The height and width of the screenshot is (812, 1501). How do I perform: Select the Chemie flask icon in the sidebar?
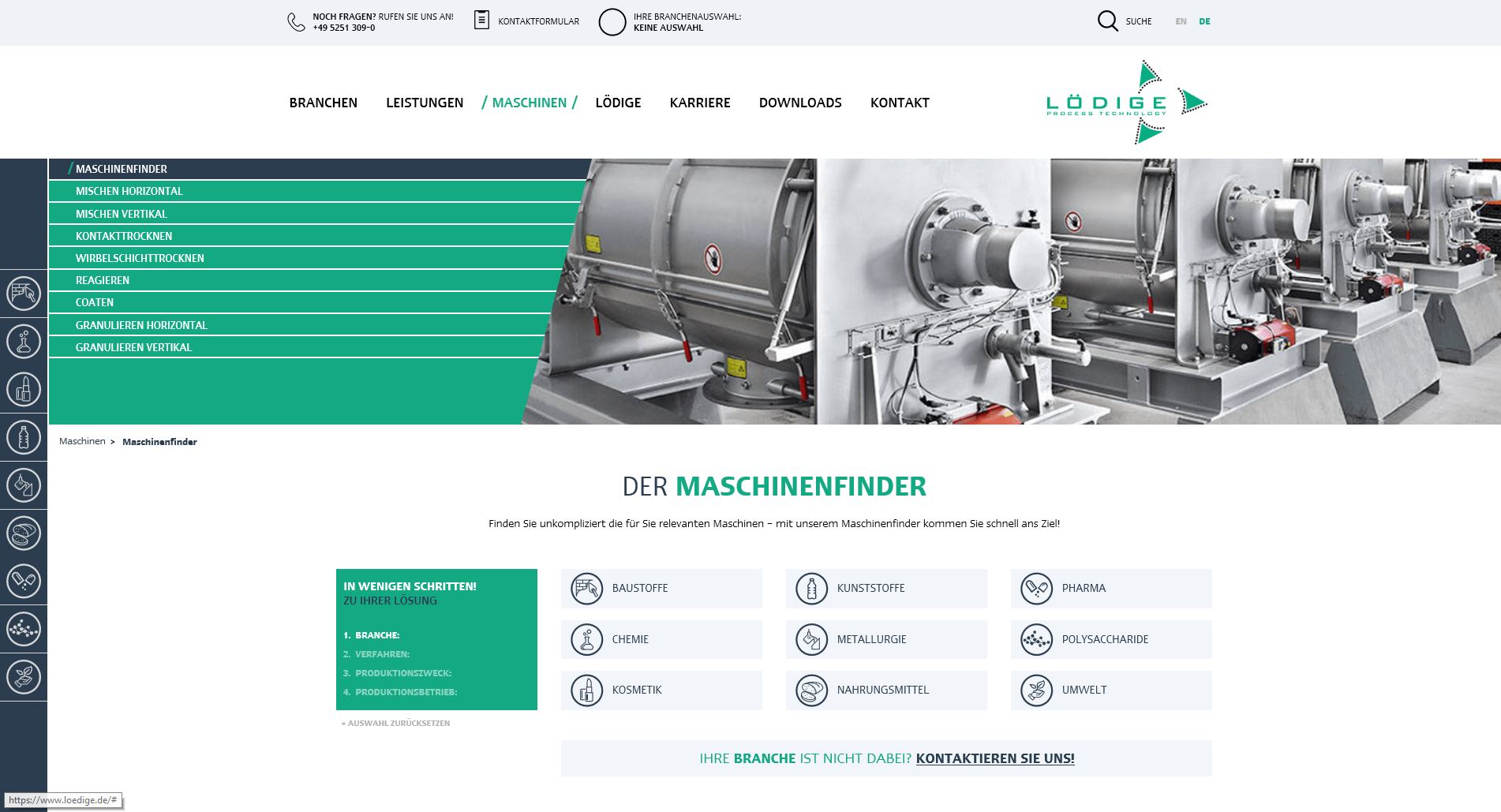point(24,341)
